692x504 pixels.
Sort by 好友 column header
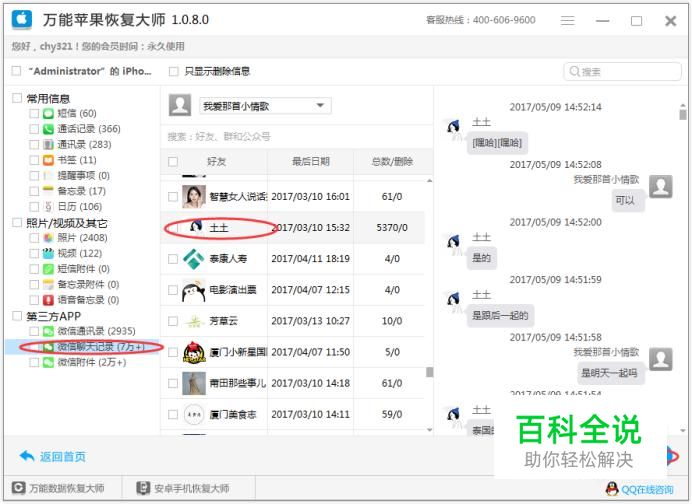(216, 162)
